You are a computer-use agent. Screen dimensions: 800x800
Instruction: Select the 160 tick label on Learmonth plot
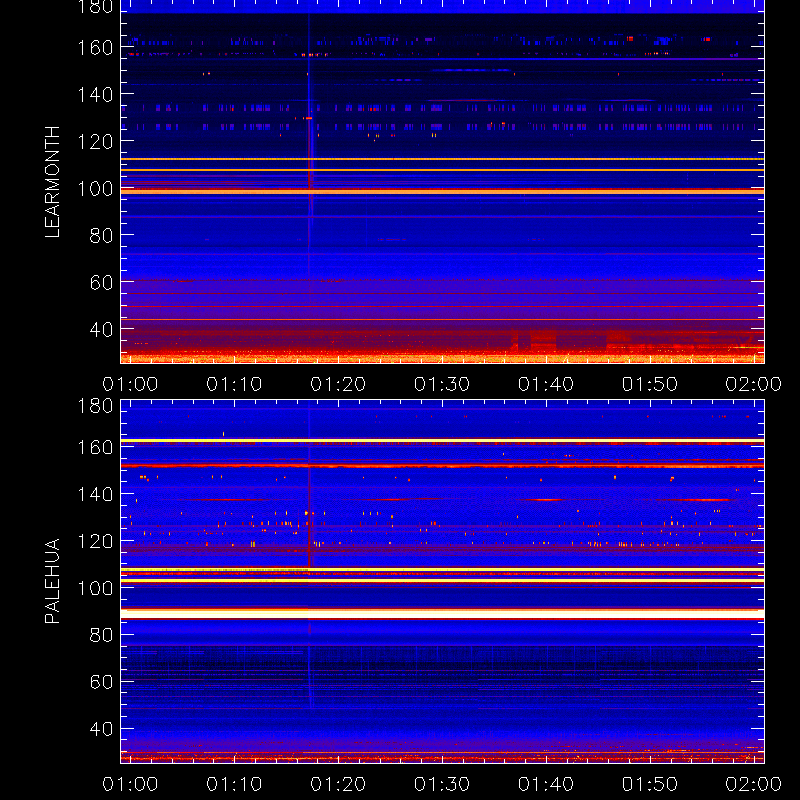[95, 48]
